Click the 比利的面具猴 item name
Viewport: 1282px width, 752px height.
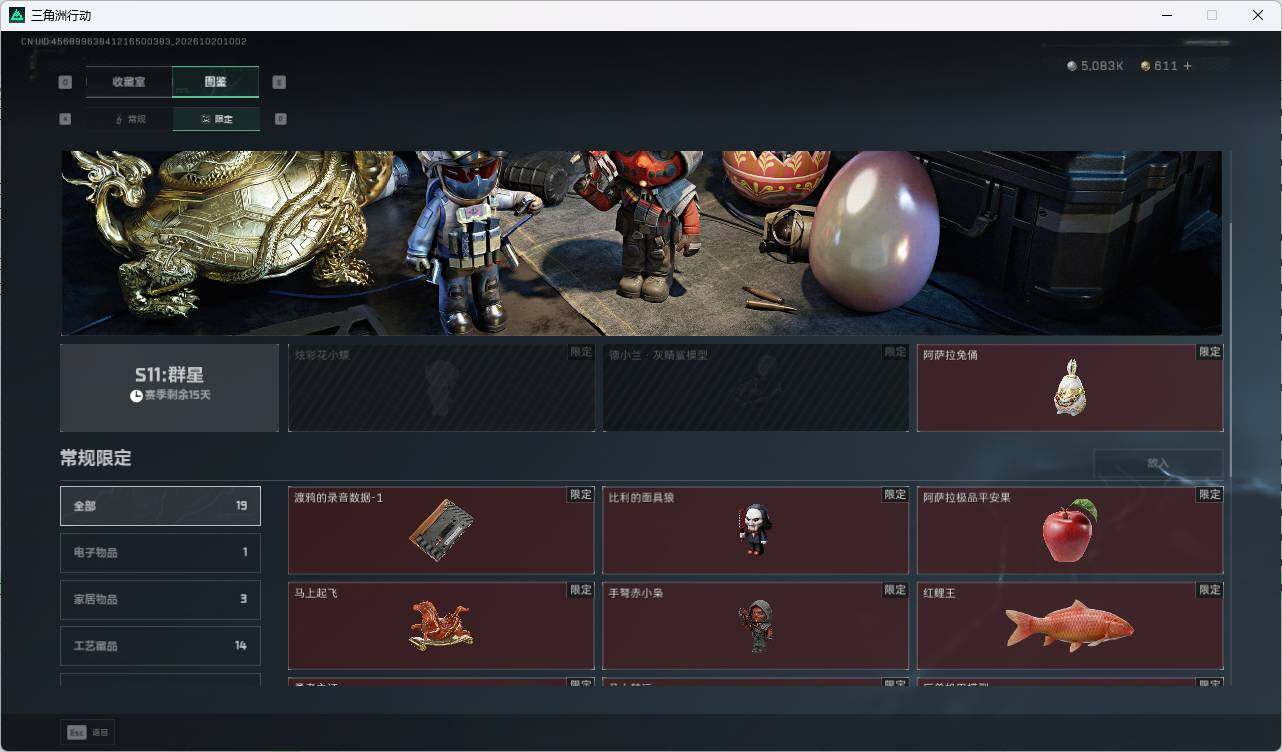point(641,497)
